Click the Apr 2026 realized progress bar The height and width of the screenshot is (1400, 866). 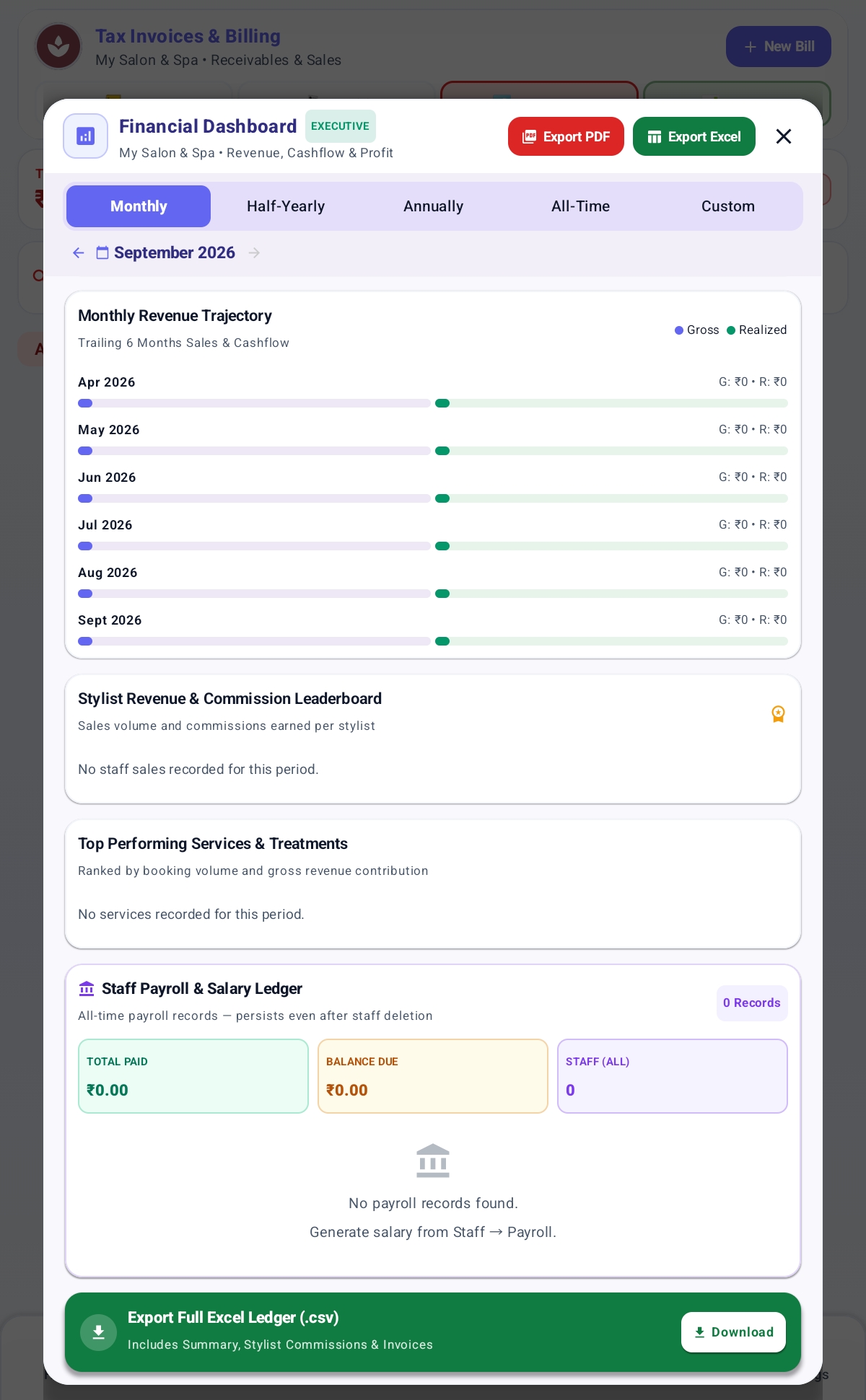click(x=611, y=403)
